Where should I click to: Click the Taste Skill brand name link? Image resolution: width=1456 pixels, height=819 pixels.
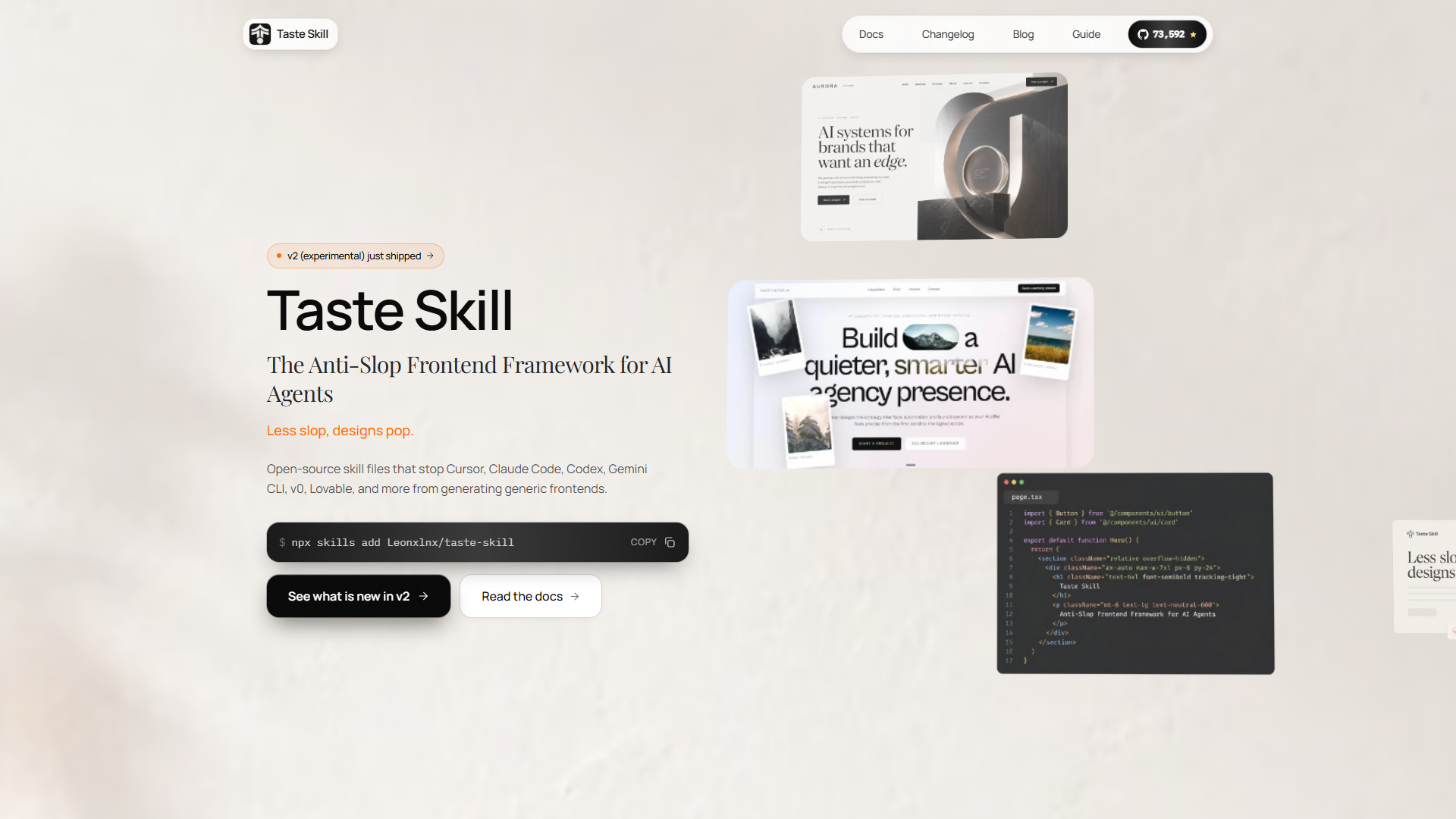pos(303,34)
